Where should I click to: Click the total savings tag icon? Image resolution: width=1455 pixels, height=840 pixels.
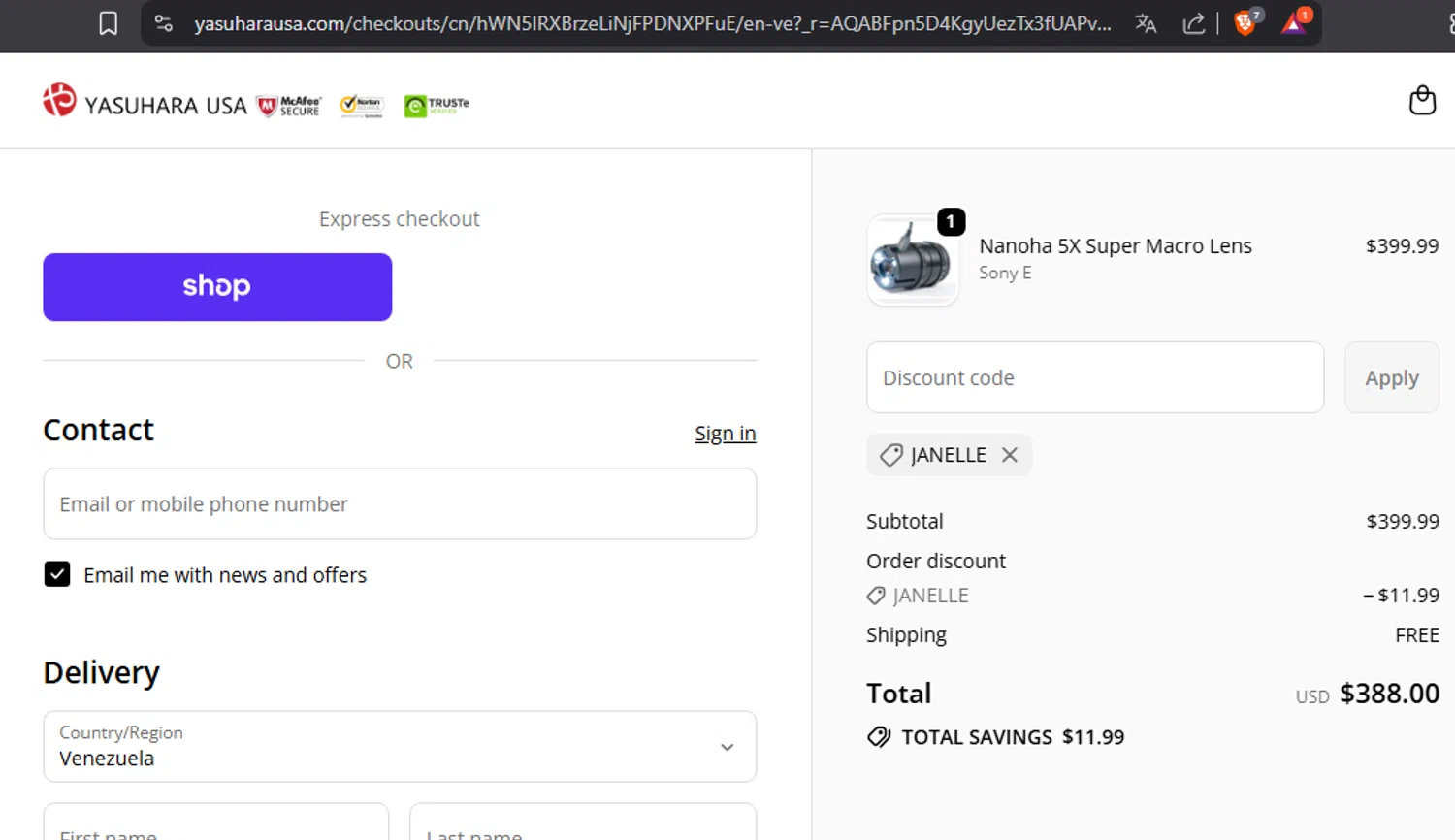click(879, 737)
